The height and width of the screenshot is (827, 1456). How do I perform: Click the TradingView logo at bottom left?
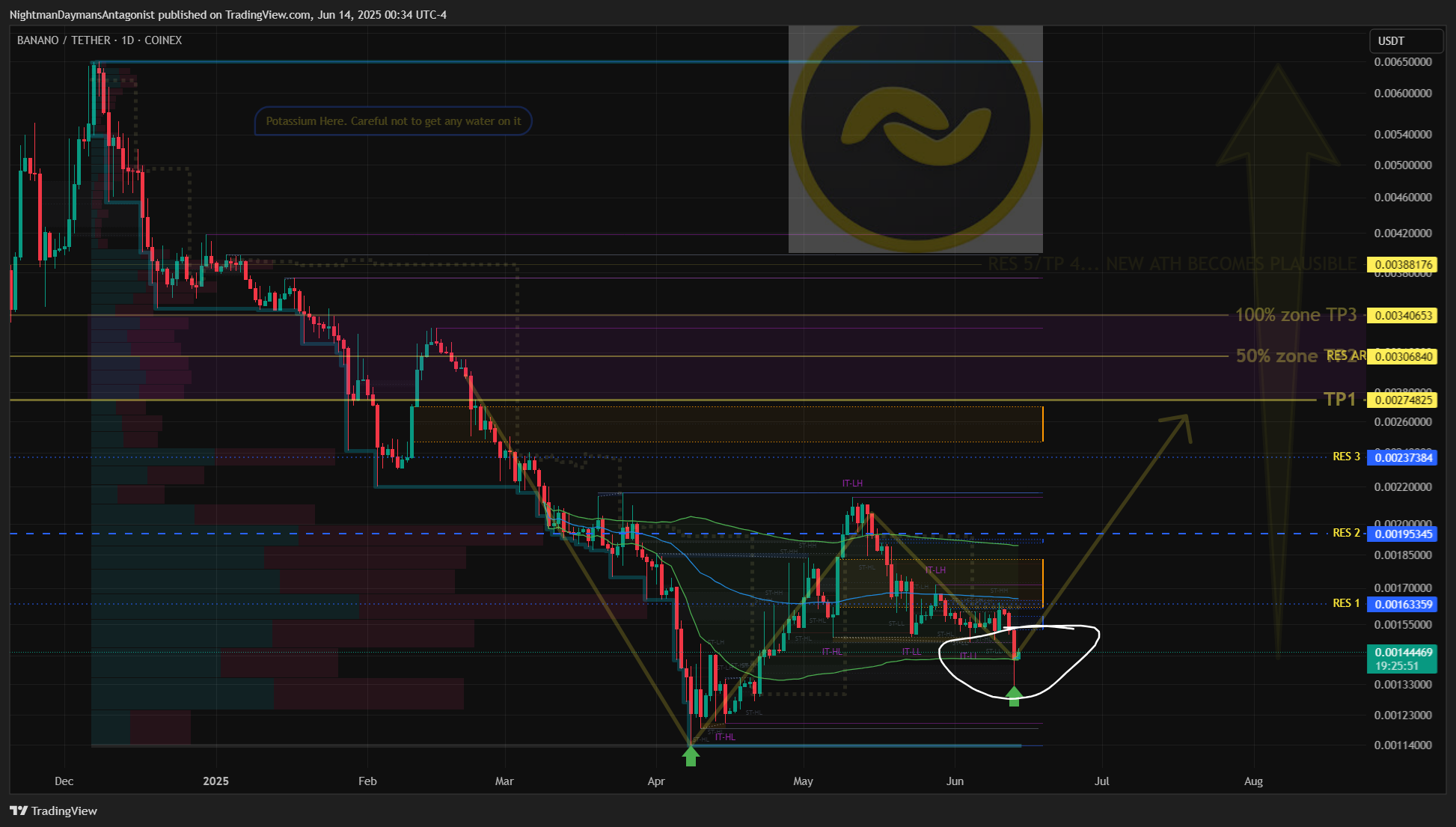click(53, 811)
